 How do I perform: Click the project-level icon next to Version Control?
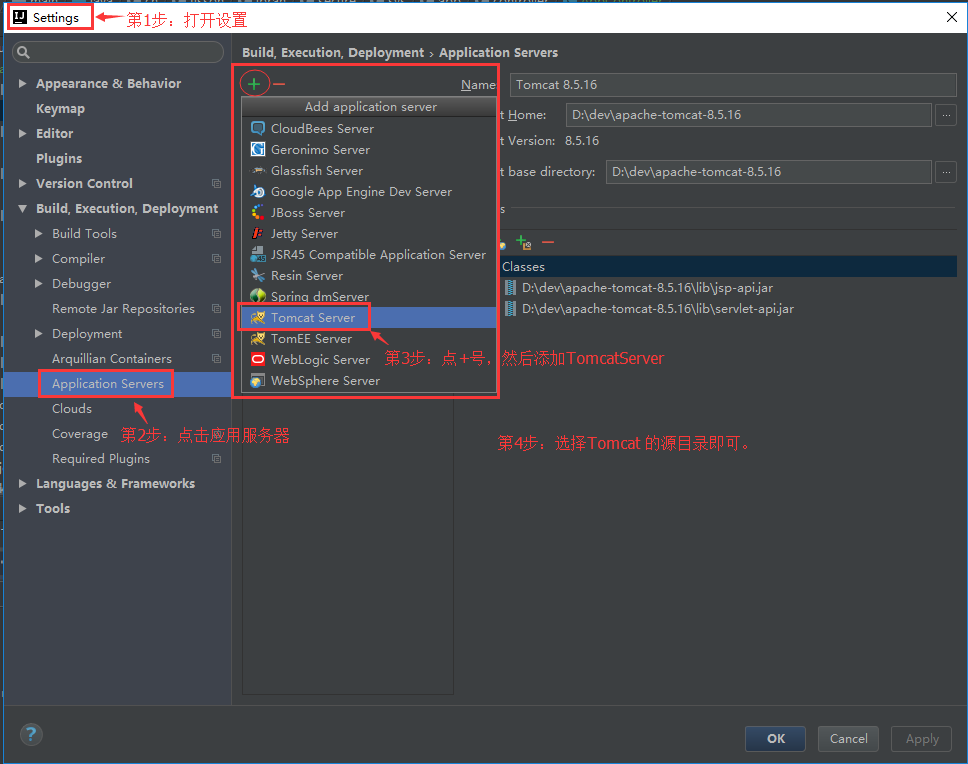216,183
